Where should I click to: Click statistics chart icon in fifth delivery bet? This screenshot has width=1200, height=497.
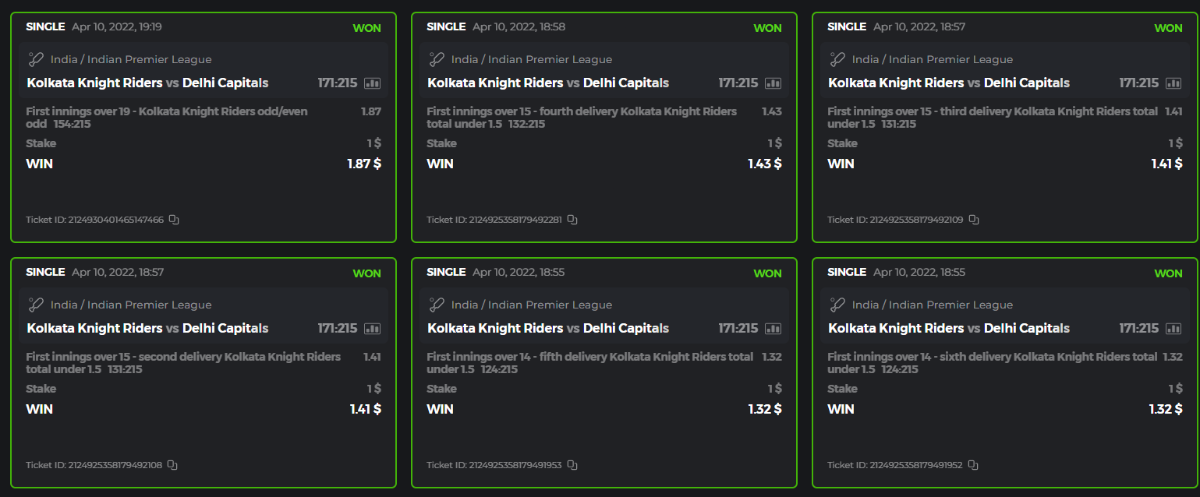tap(773, 328)
